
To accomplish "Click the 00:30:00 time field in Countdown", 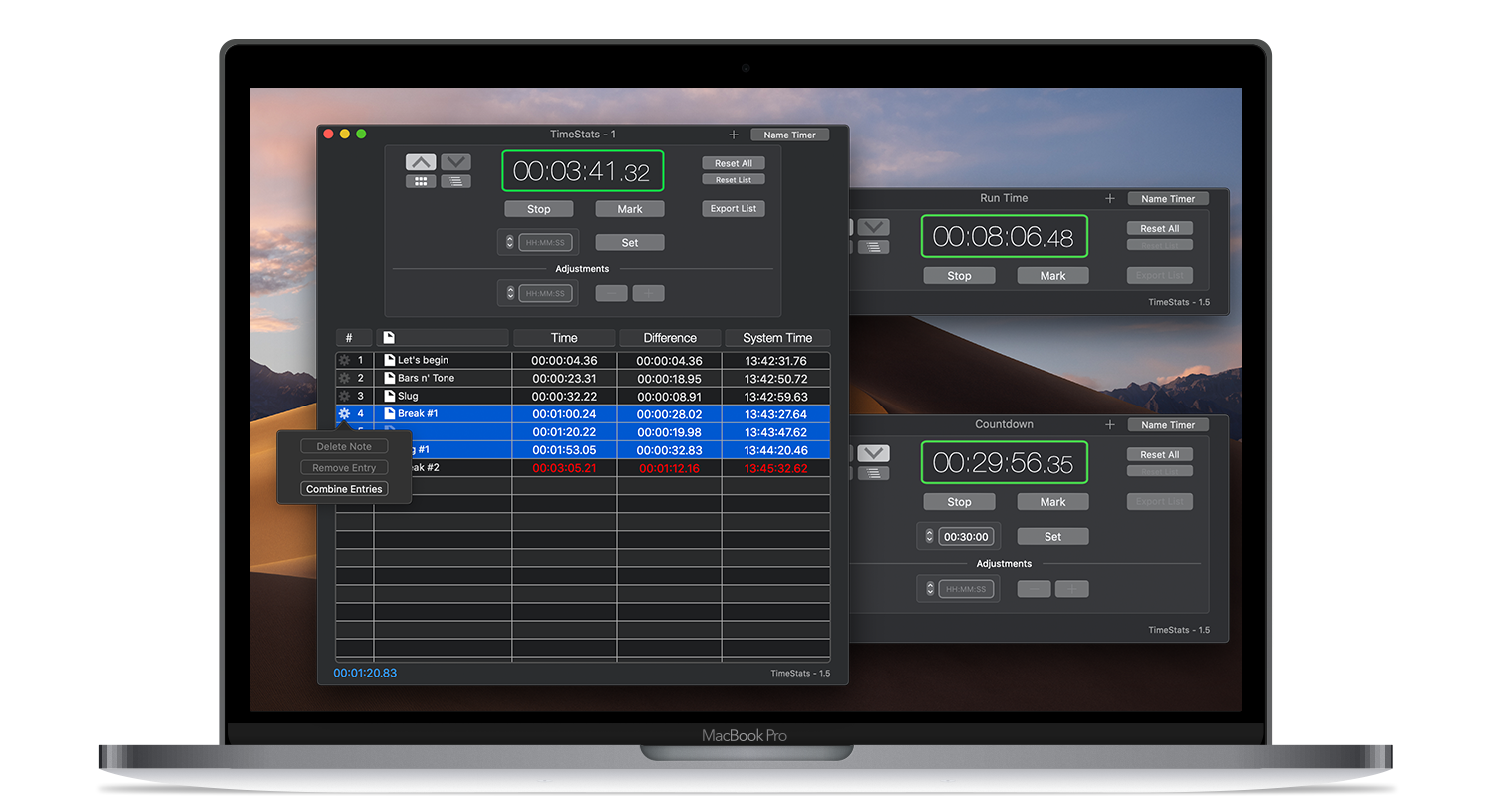I will [x=966, y=536].
